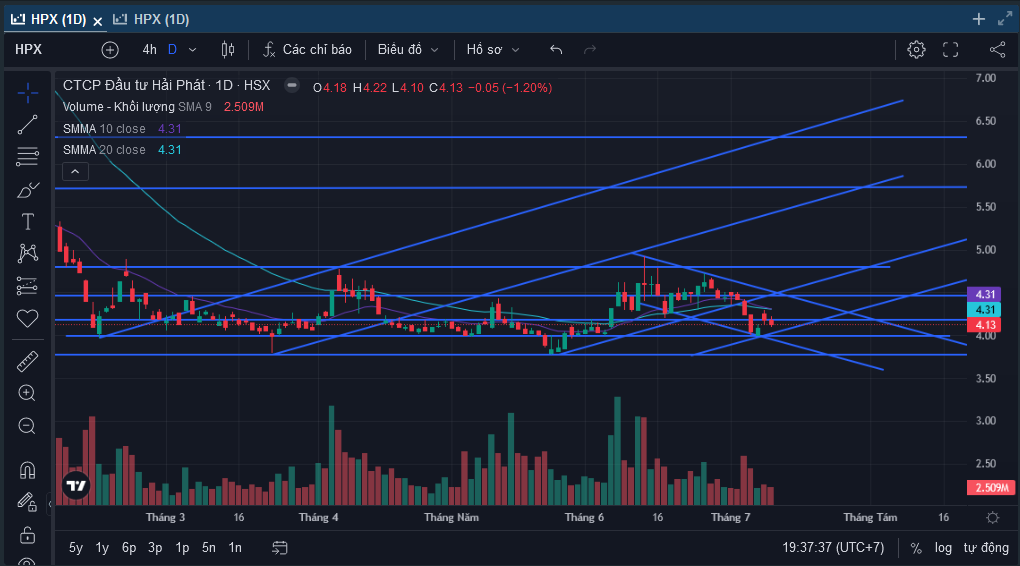Select the text annotation tool
This screenshot has width=1020, height=566.
(x=27, y=222)
